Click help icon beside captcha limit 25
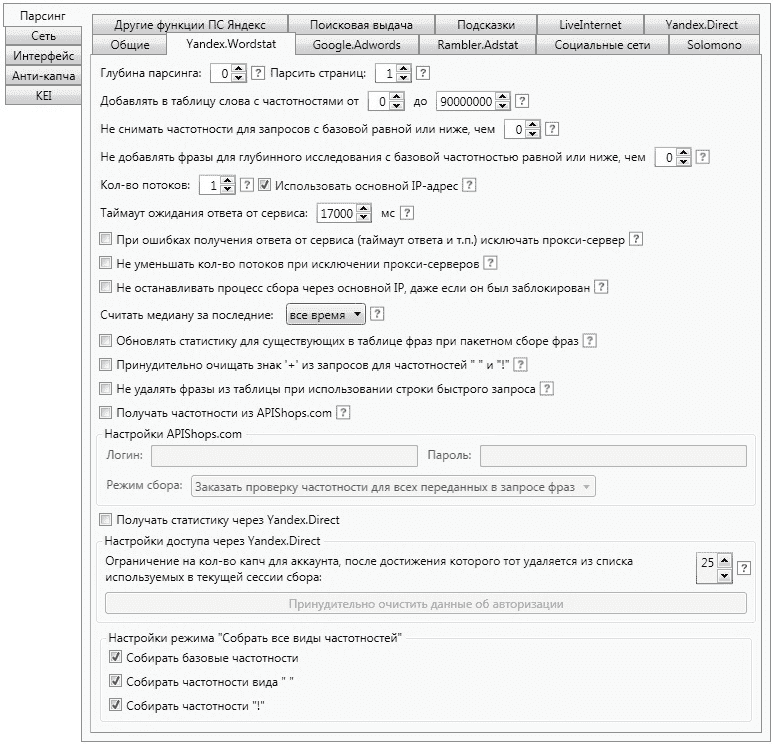The width and height of the screenshot is (773, 744). click(x=743, y=568)
